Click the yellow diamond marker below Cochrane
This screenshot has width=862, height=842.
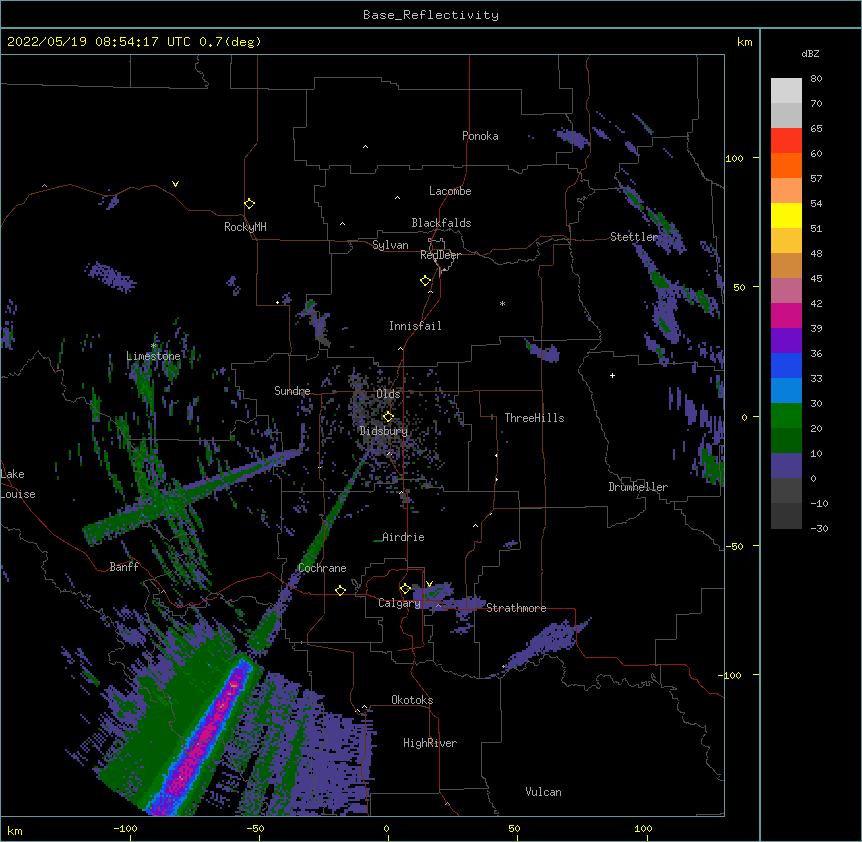[340, 590]
